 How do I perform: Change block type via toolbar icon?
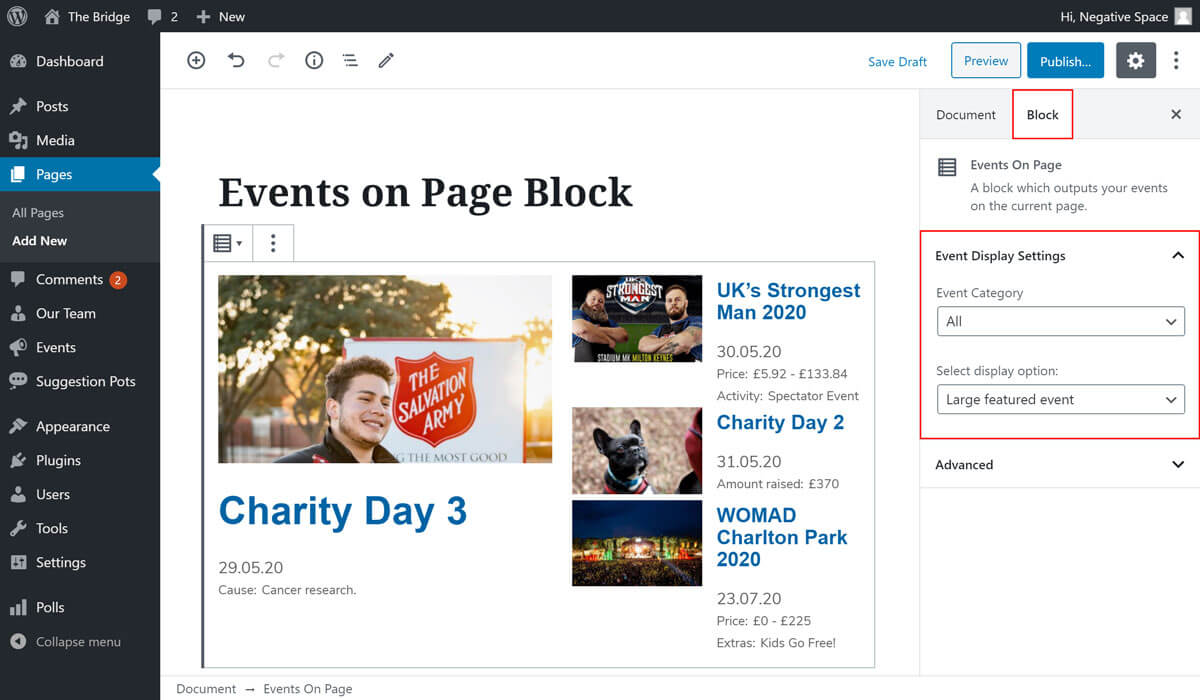[x=227, y=244]
